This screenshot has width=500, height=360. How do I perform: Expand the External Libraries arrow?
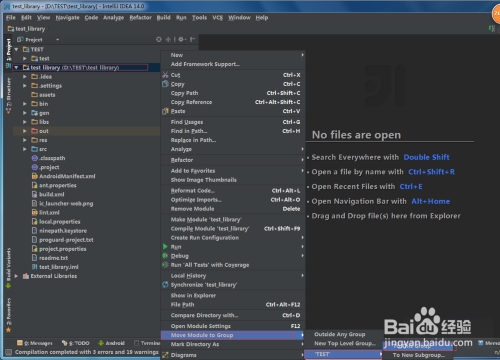point(16,276)
